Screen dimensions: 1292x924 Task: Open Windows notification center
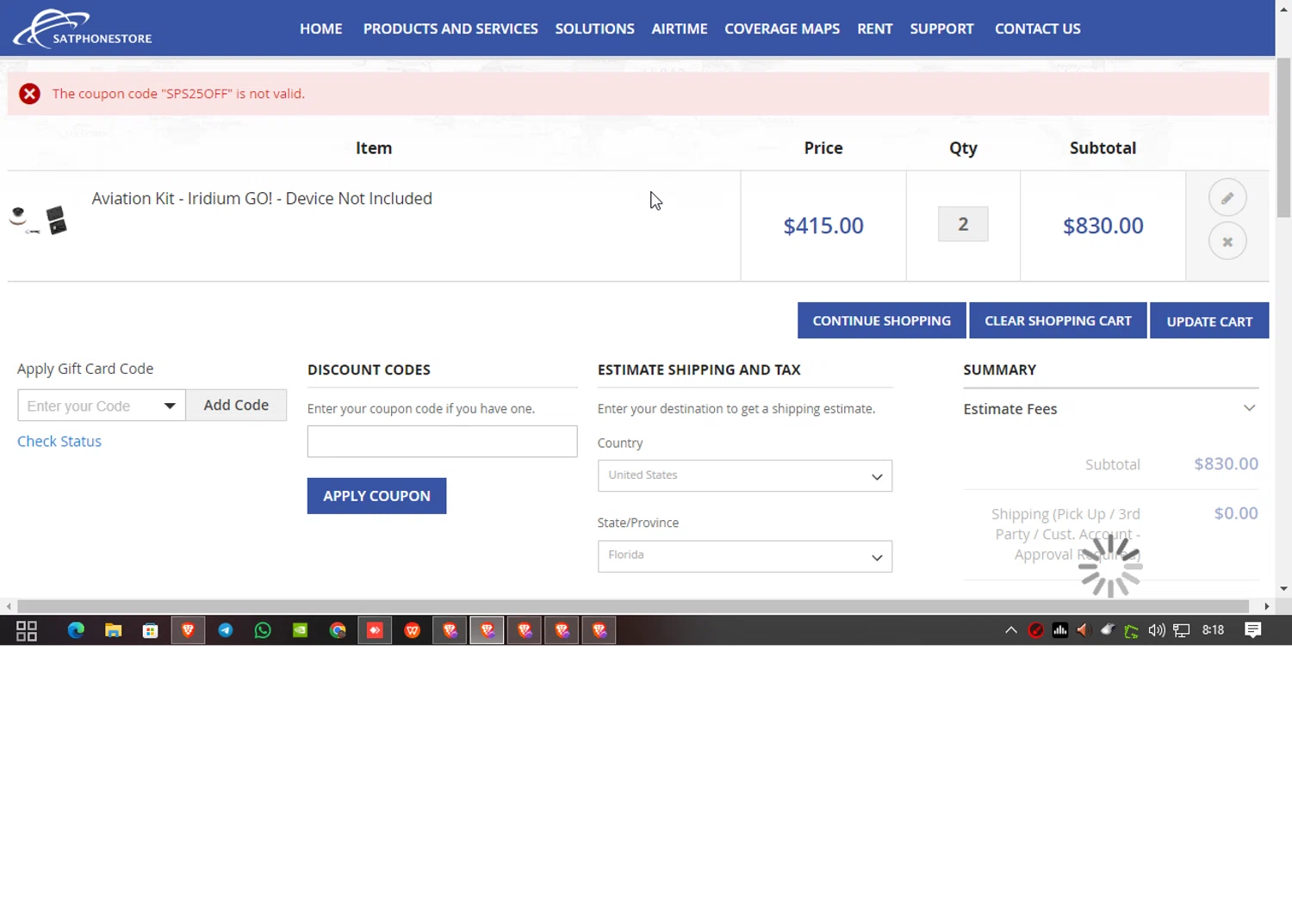pos(1253,630)
